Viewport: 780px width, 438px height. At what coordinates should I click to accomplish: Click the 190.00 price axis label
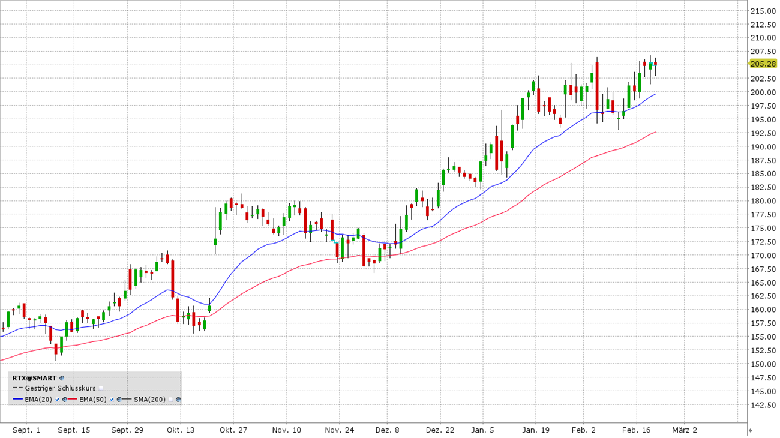click(x=764, y=146)
